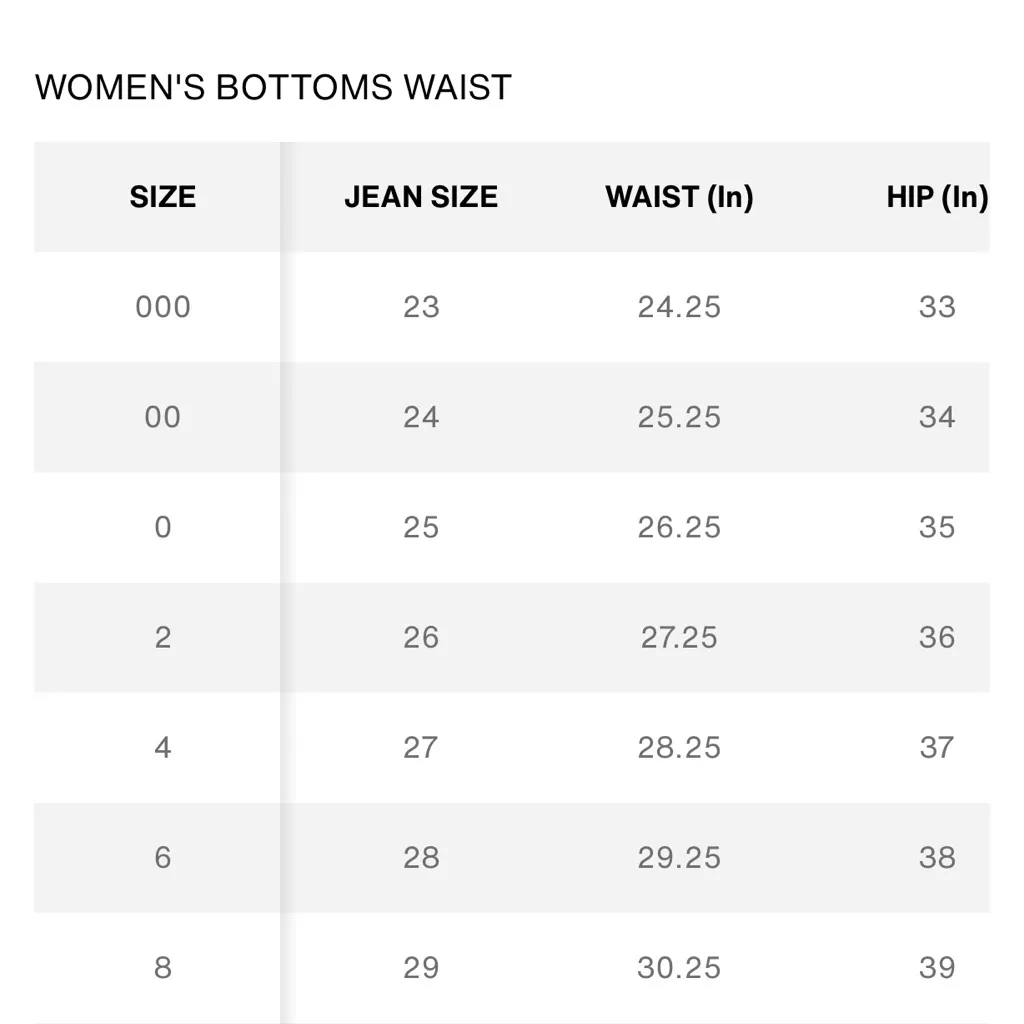The width and height of the screenshot is (1024, 1024).
Task: Click jean size 25 cell
Action: [421, 527]
